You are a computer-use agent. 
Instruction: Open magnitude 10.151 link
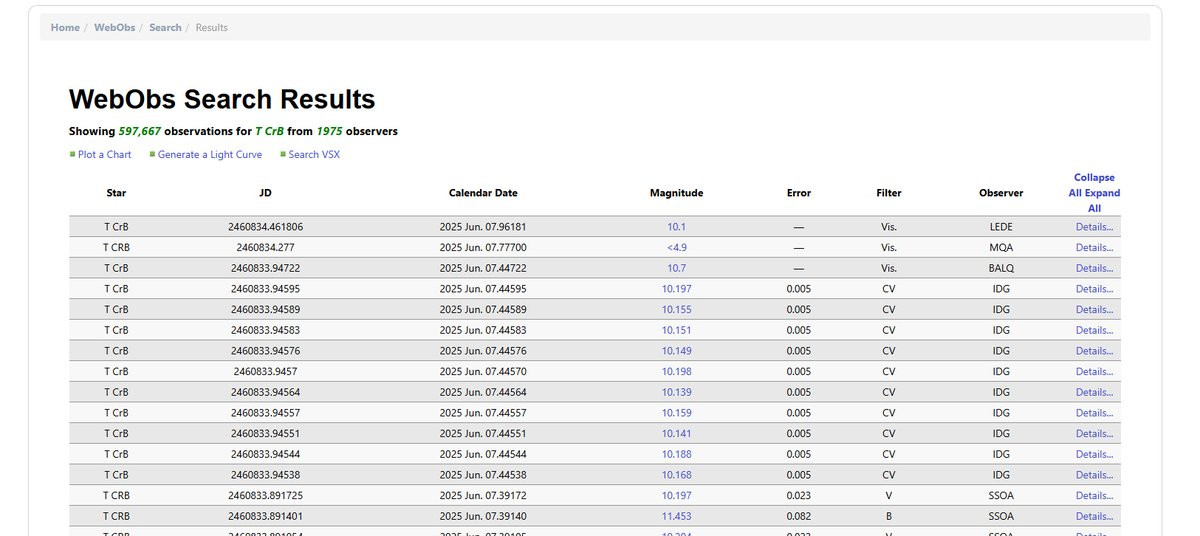coord(676,330)
